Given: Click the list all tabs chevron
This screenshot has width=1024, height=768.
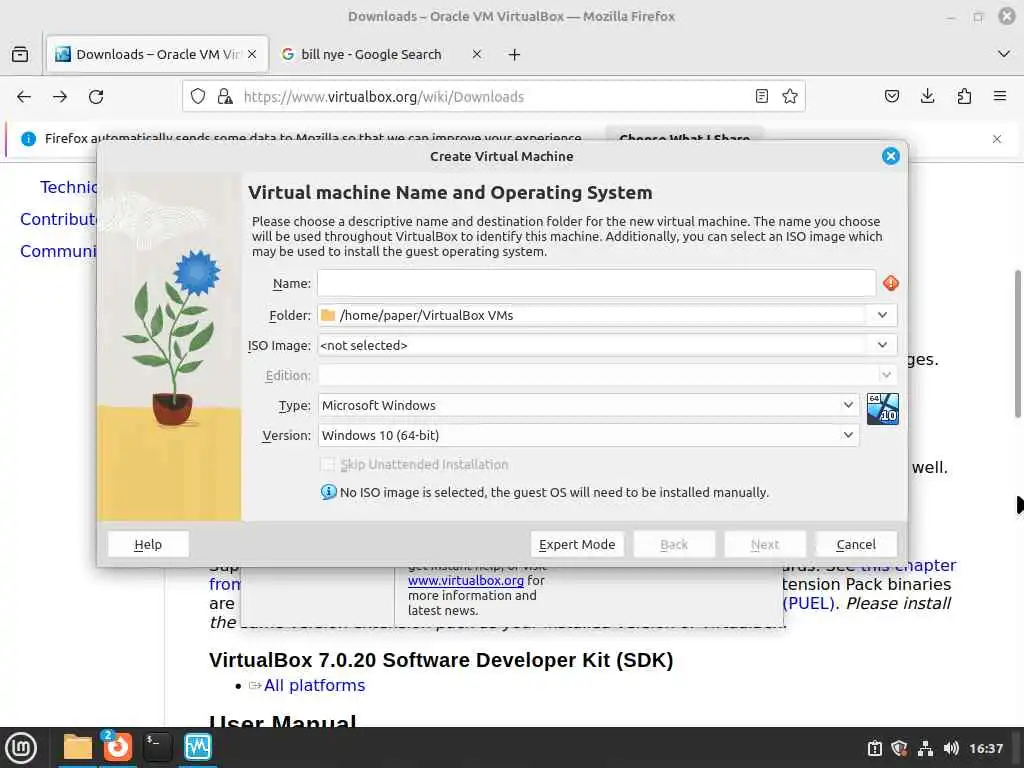Looking at the screenshot, I should click(x=1004, y=54).
